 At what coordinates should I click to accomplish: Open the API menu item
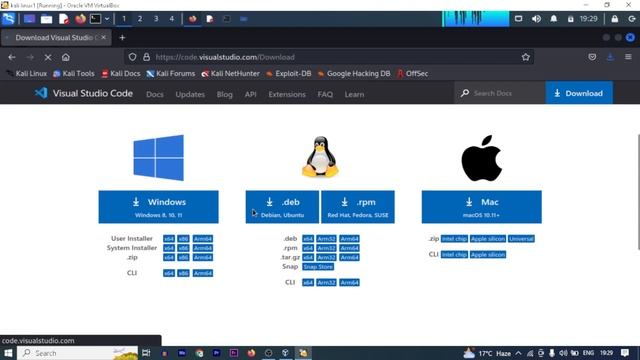[251, 94]
